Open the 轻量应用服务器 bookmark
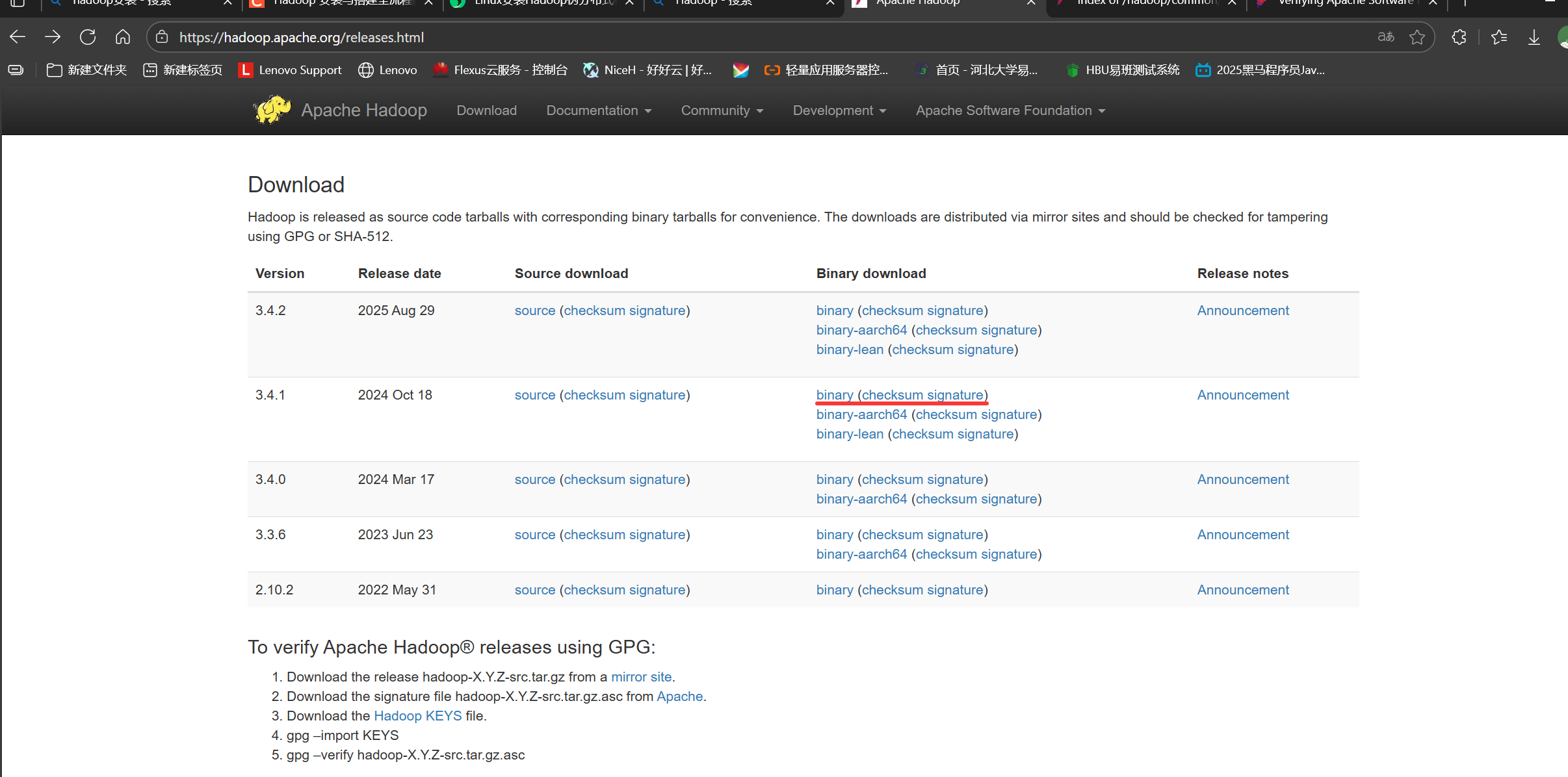Viewport: 1568px width, 777px height. click(826, 70)
